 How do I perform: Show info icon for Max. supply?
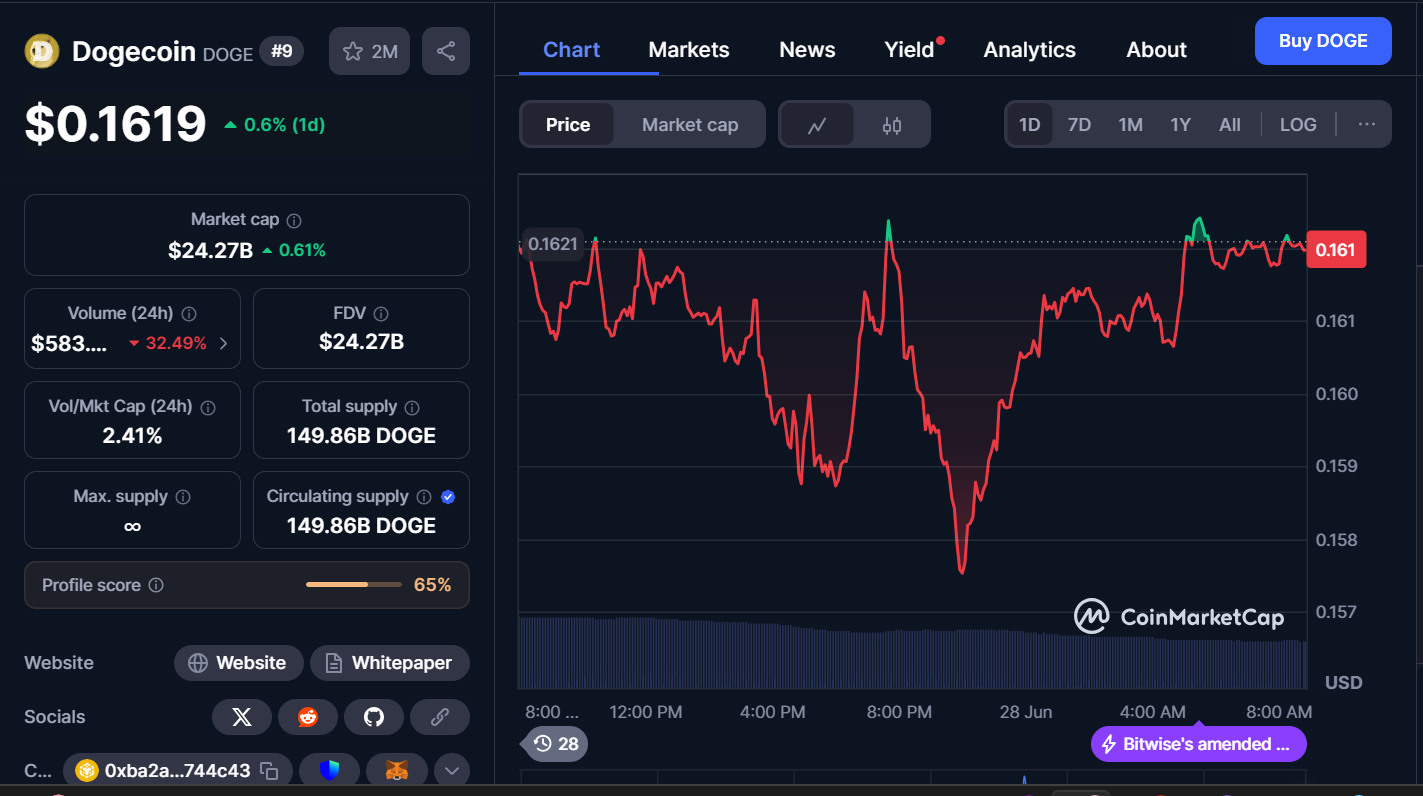point(183,497)
